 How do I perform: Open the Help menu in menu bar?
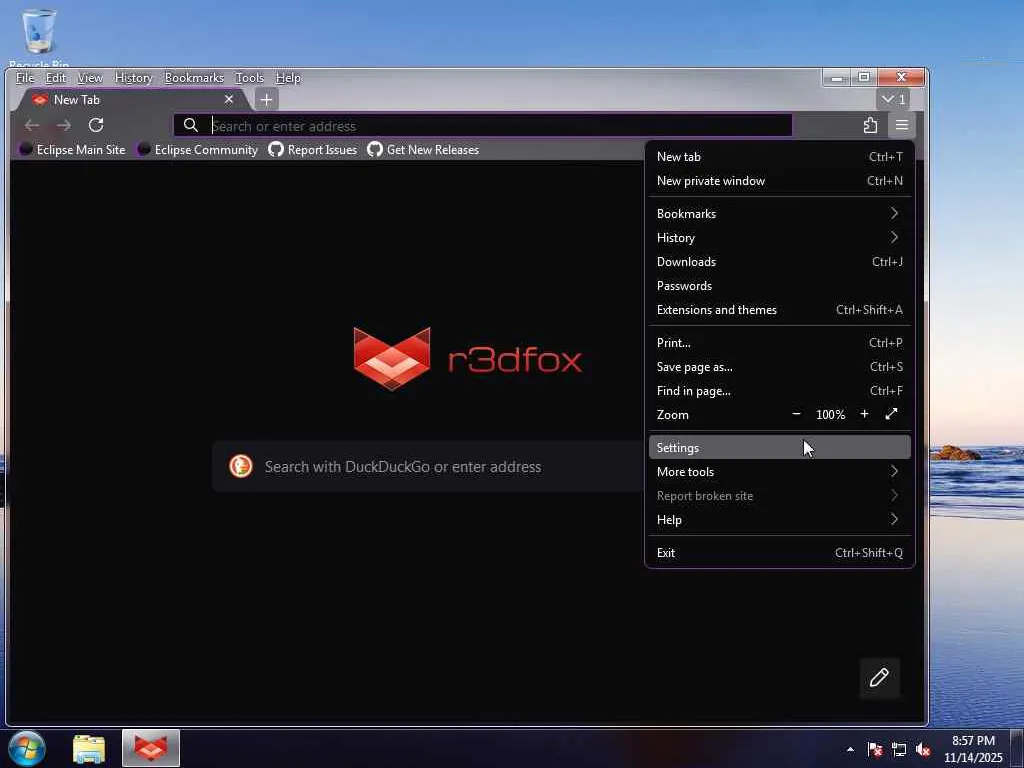(x=288, y=78)
